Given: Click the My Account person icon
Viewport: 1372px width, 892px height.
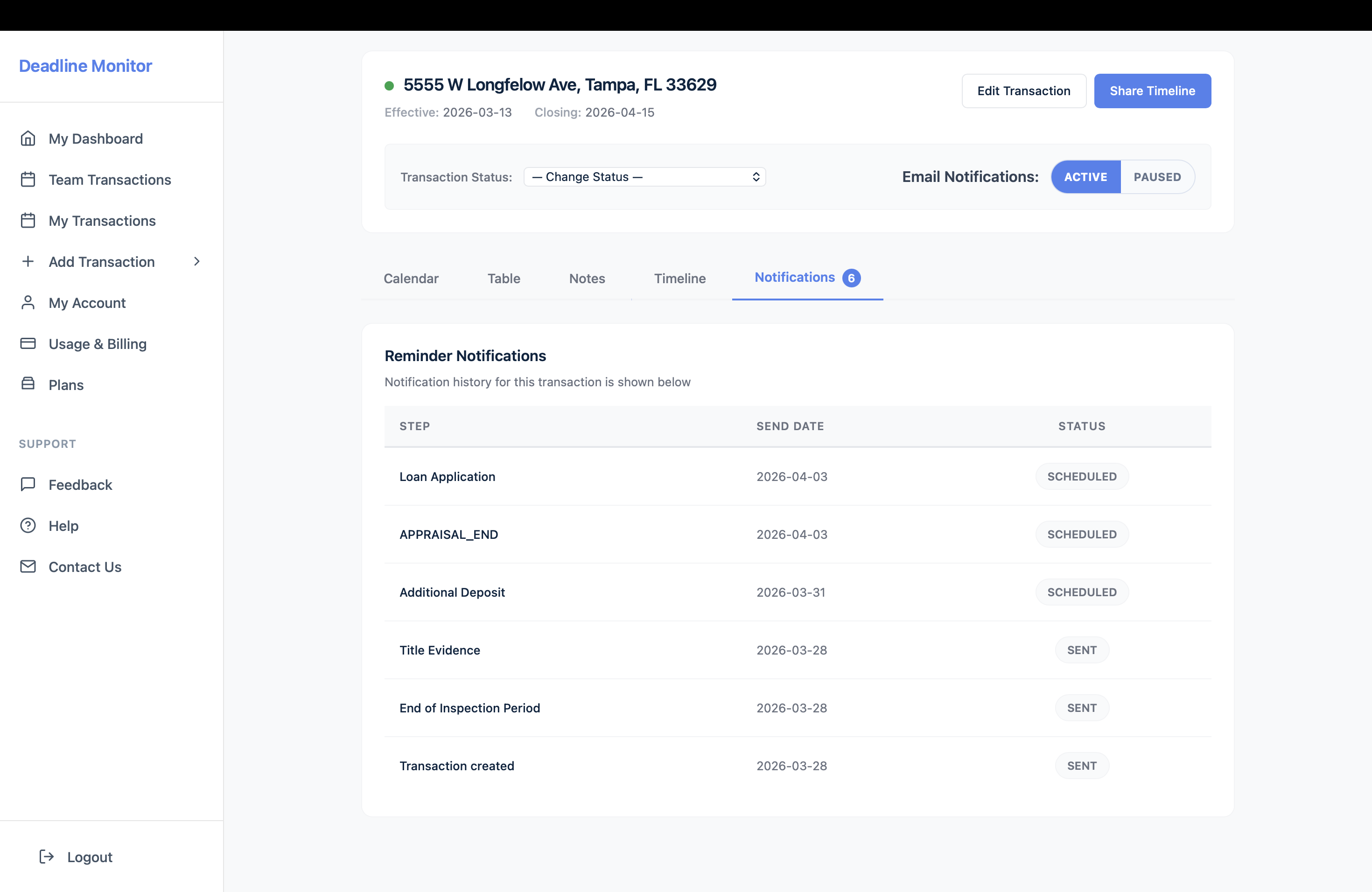Looking at the screenshot, I should pyautogui.click(x=28, y=302).
